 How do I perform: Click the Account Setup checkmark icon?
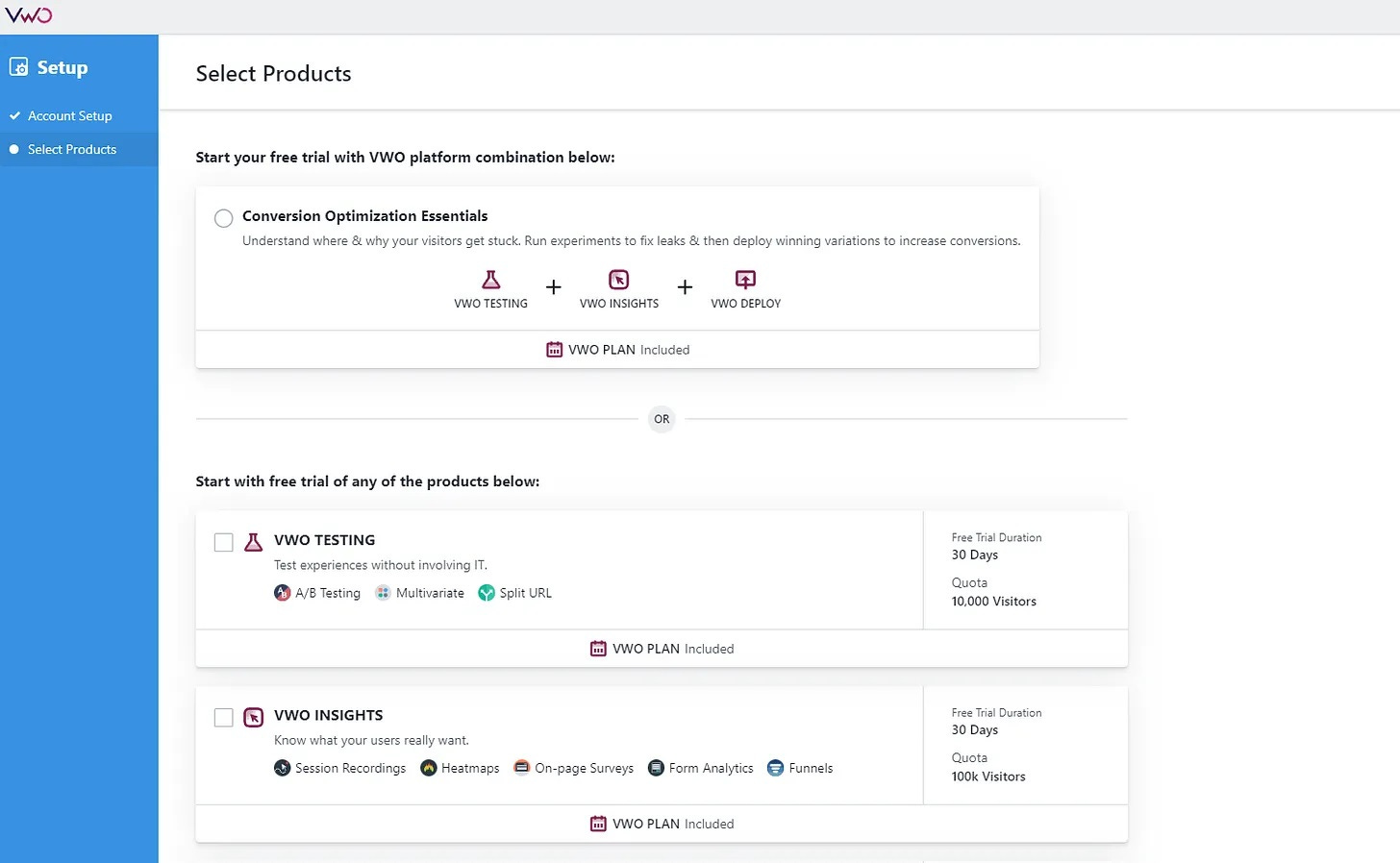(x=14, y=115)
